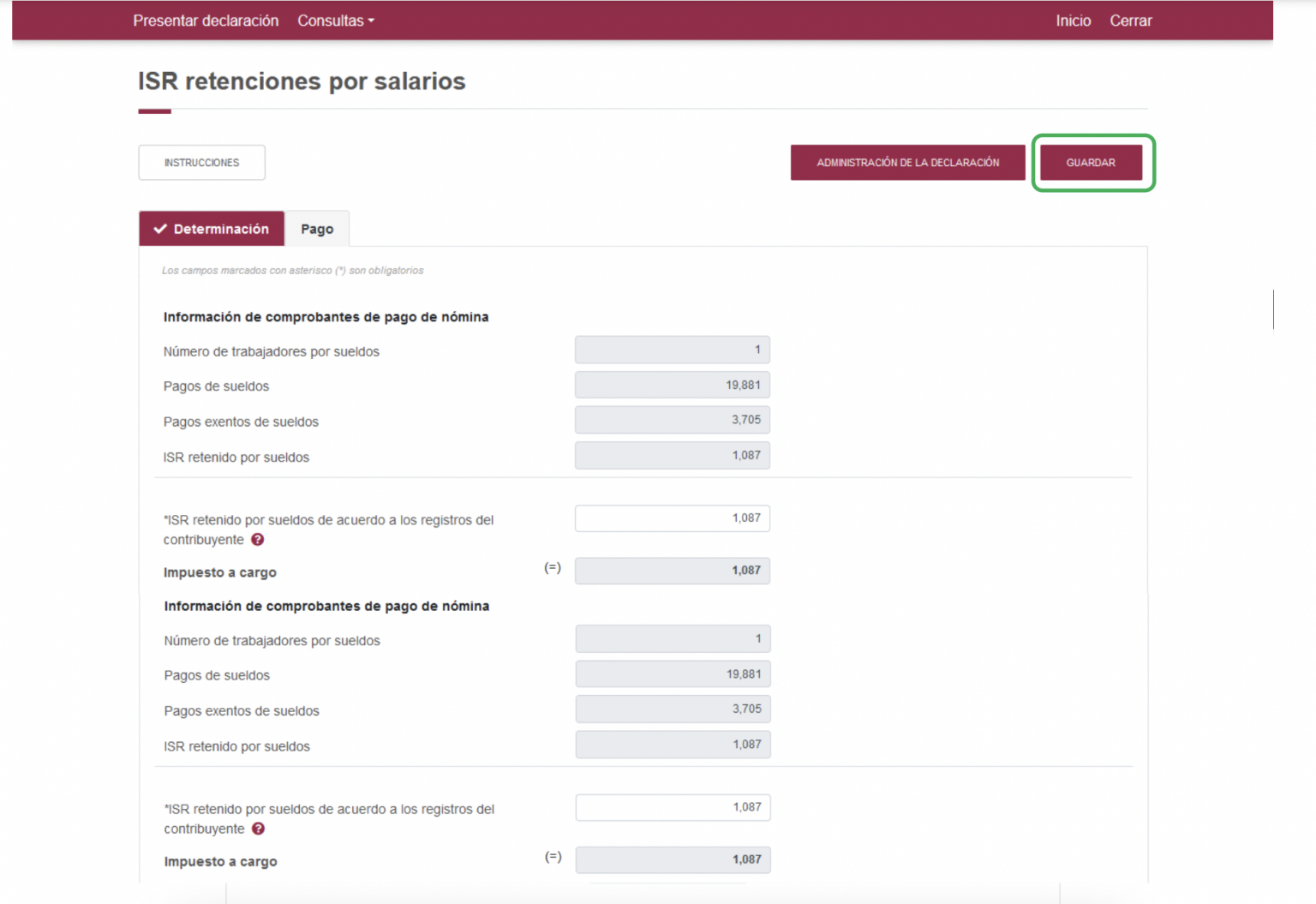The image size is (1316, 904).
Task: Click the Impuesto a cargo result field
Action: click(672, 570)
